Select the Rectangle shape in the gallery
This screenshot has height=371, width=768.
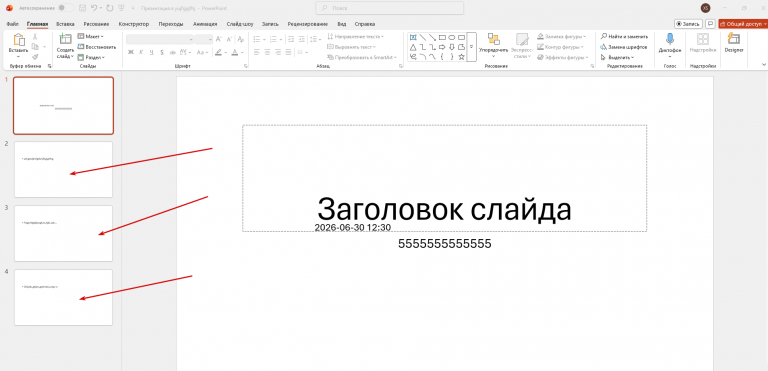pos(442,37)
